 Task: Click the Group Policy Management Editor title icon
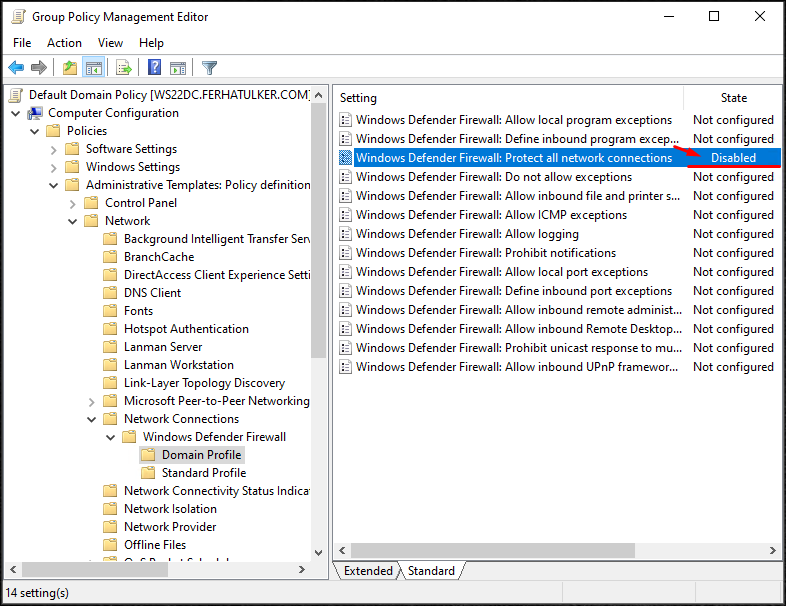pos(19,17)
